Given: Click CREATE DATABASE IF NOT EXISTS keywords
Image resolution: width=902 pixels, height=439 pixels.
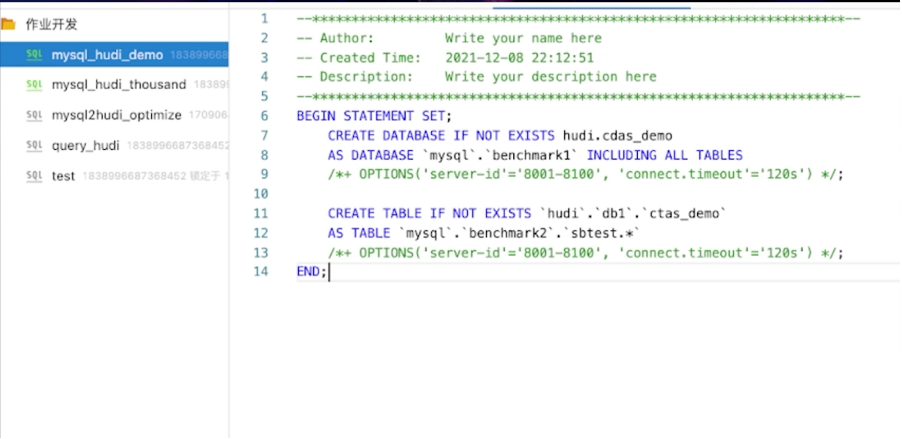Looking at the screenshot, I should click(441, 136).
